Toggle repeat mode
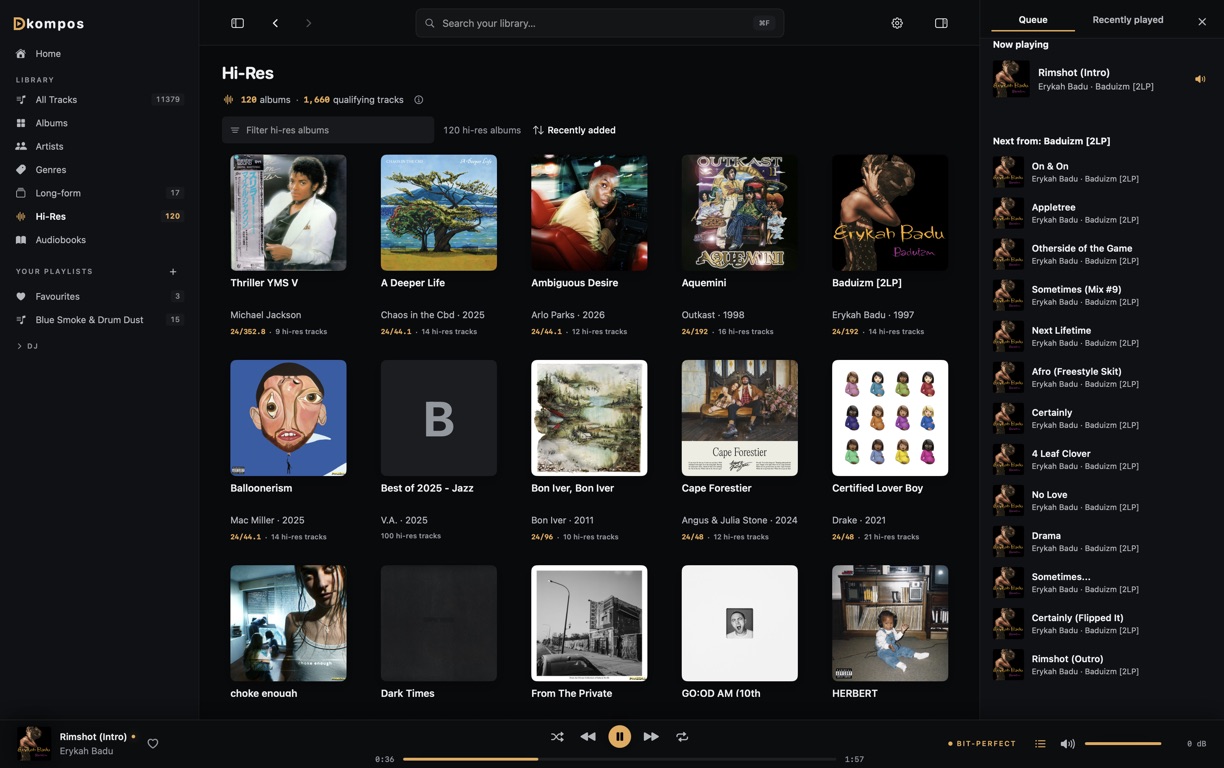 click(x=682, y=737)
